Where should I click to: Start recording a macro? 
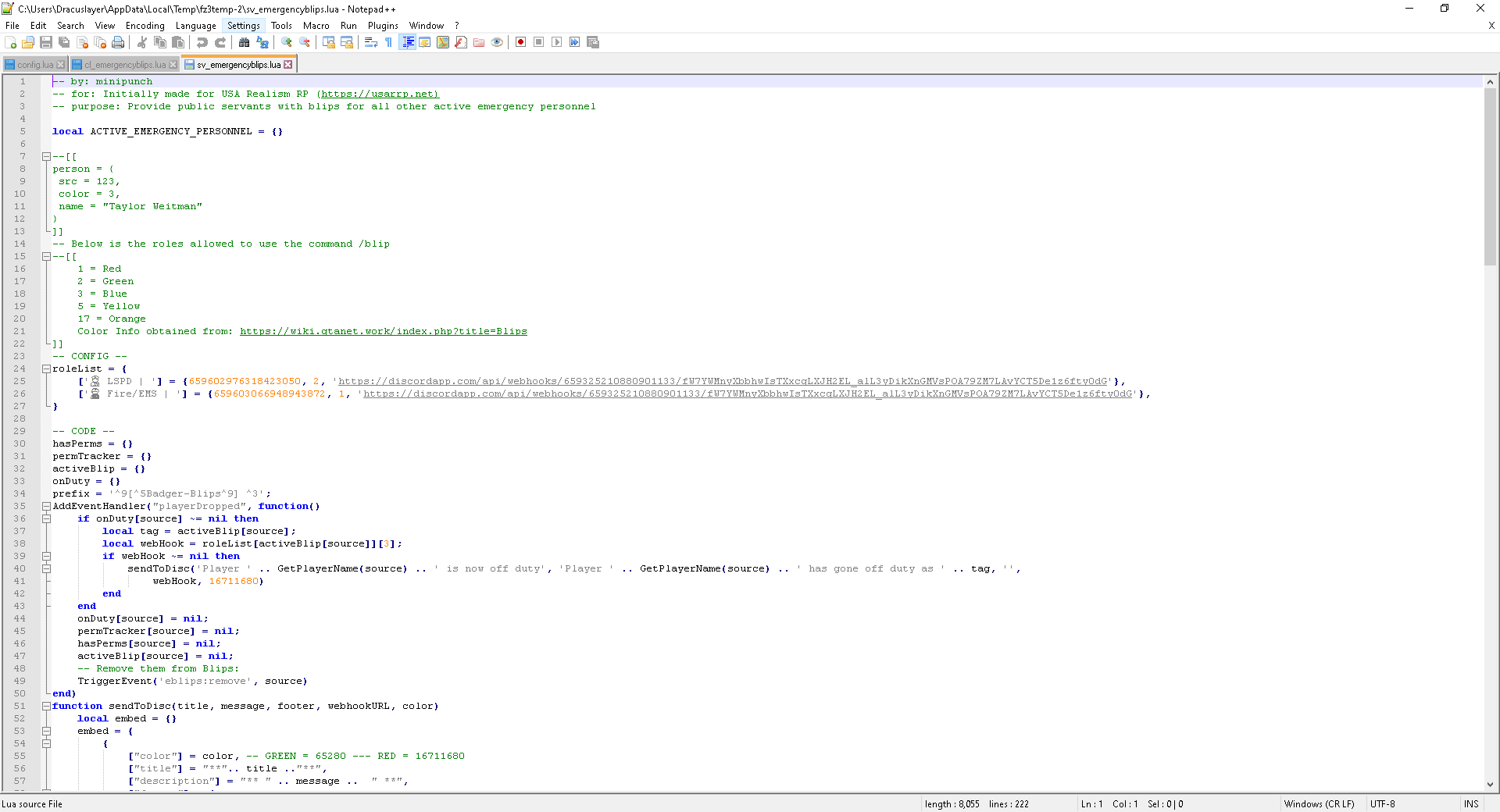tap(520, 42)
